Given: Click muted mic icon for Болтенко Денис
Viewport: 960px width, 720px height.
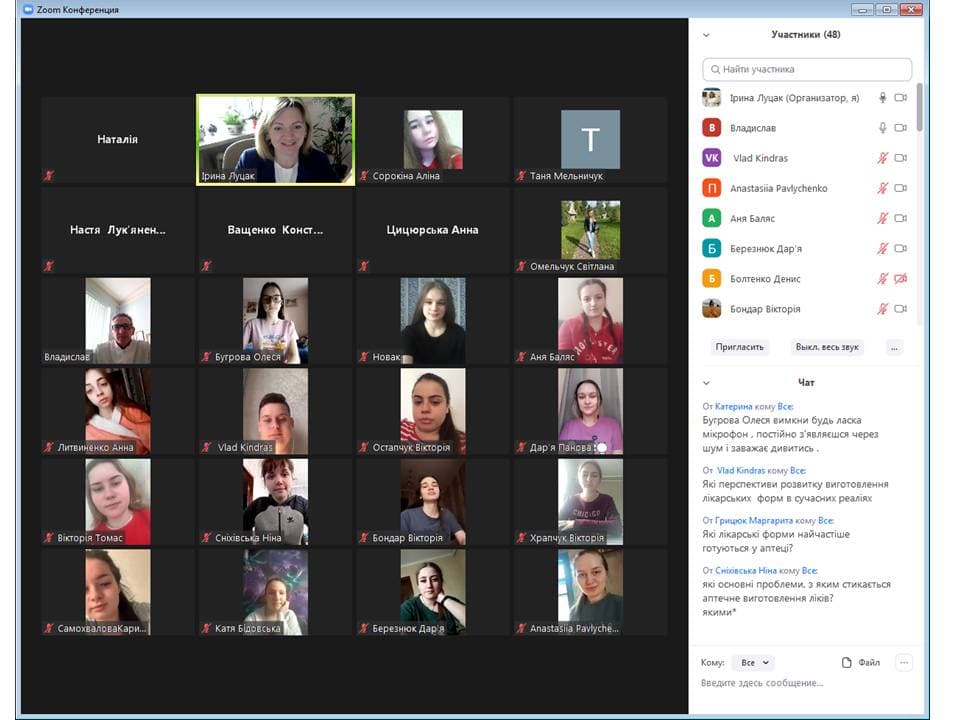Looking at the screenshot, I should (x=882, y=279).
